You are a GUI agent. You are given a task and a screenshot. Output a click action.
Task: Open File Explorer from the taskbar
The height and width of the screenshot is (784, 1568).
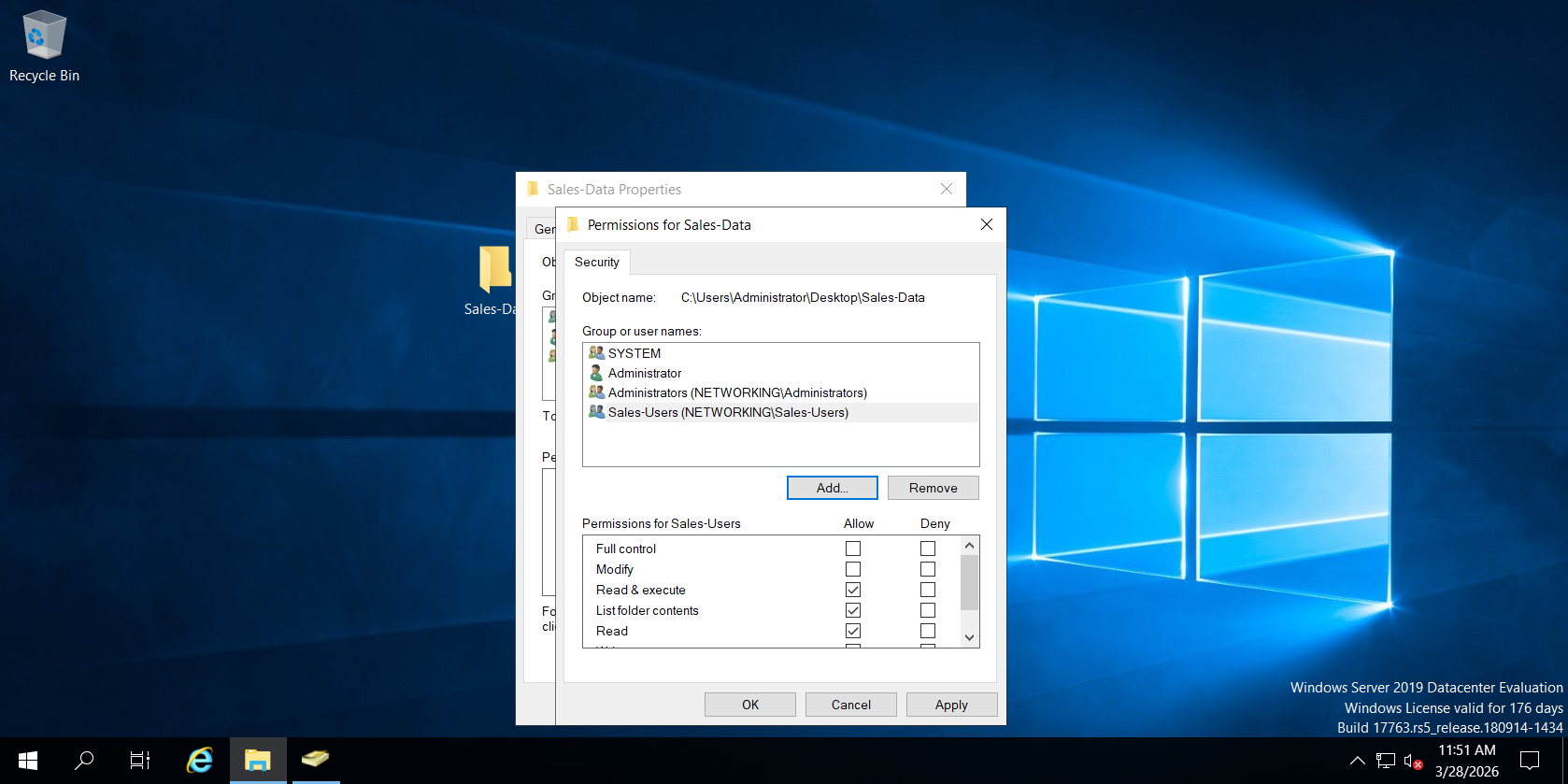coord(257,761)
